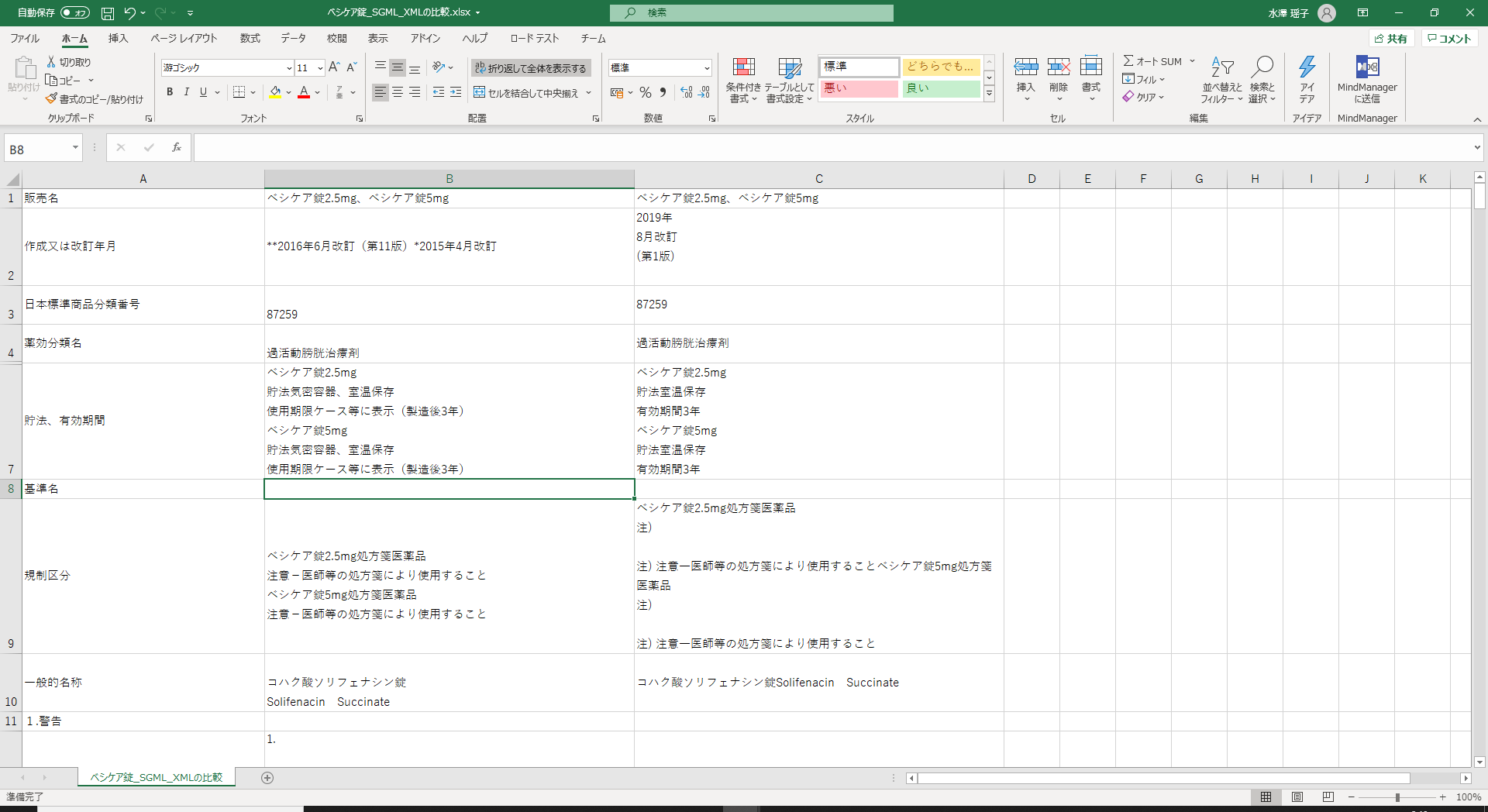Open the Formulas tab
1488x812 pixels.
click(250, 38)
